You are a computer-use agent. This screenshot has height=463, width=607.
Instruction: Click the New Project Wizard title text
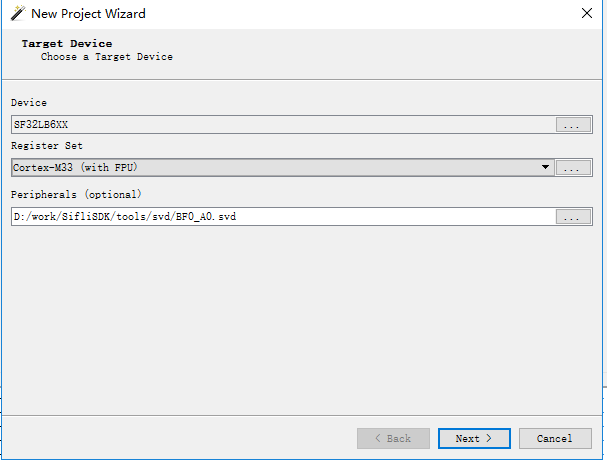[x=88, y=14]
